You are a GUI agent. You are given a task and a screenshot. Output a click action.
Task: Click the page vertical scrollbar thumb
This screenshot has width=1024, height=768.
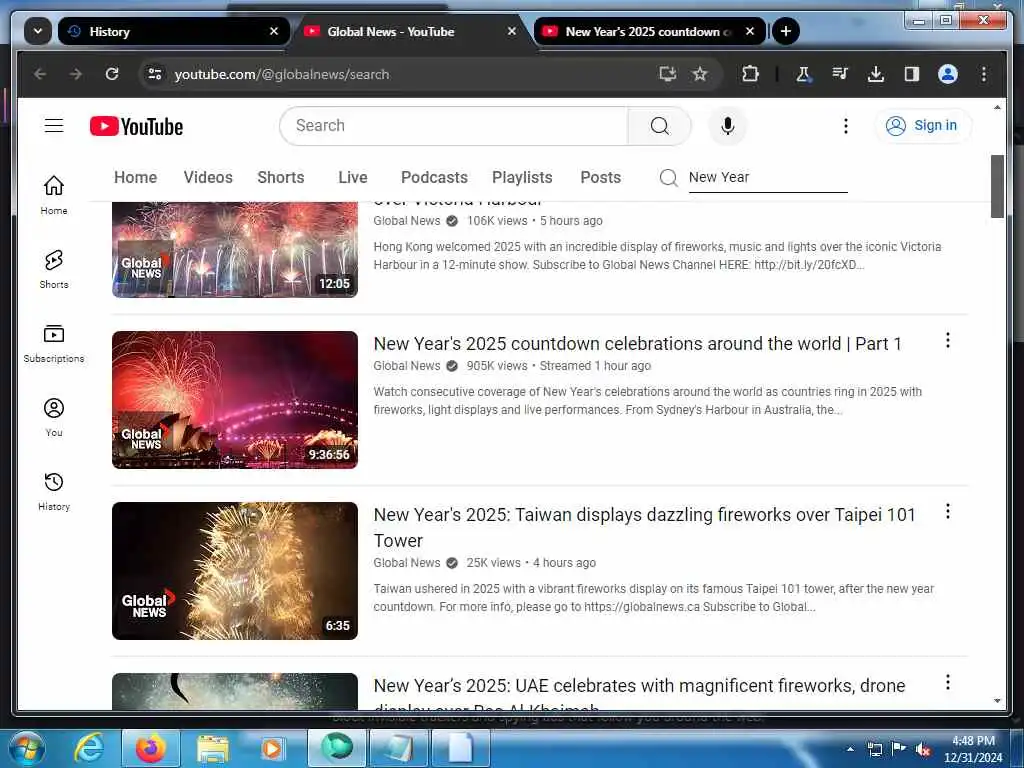[x=997, y=187]
